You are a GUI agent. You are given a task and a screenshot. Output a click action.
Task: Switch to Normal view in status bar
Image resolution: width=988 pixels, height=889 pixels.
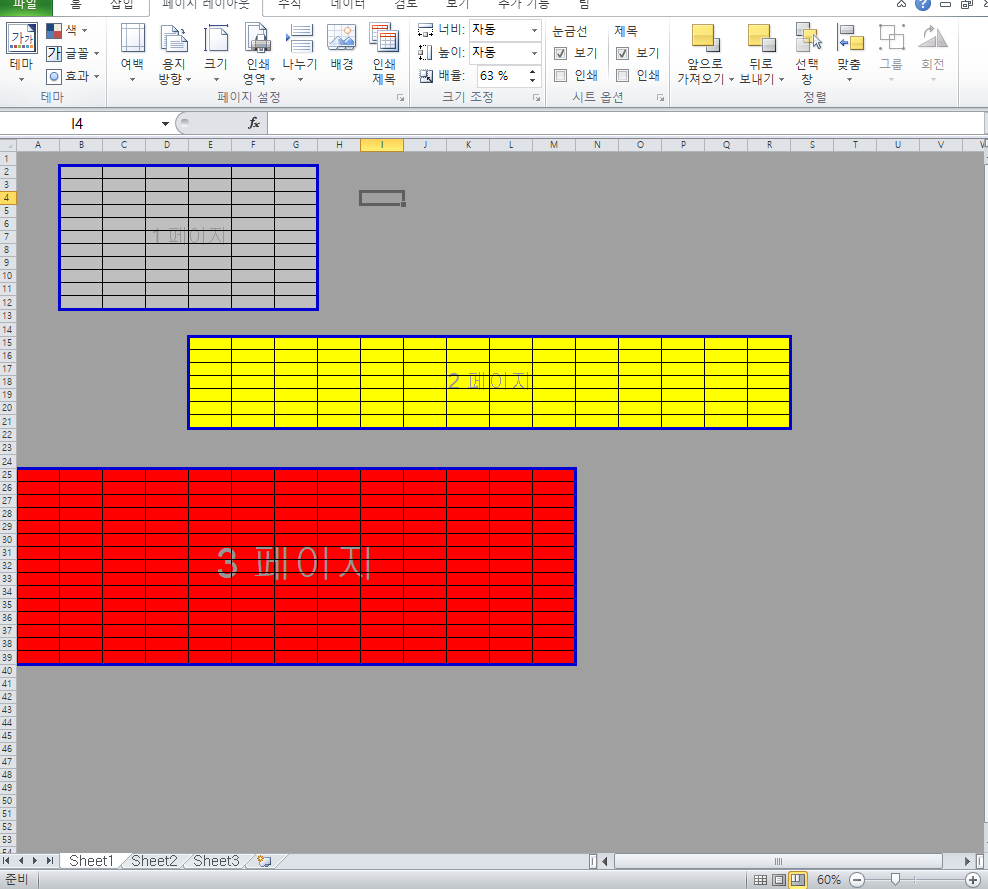(x=761, y=880)
